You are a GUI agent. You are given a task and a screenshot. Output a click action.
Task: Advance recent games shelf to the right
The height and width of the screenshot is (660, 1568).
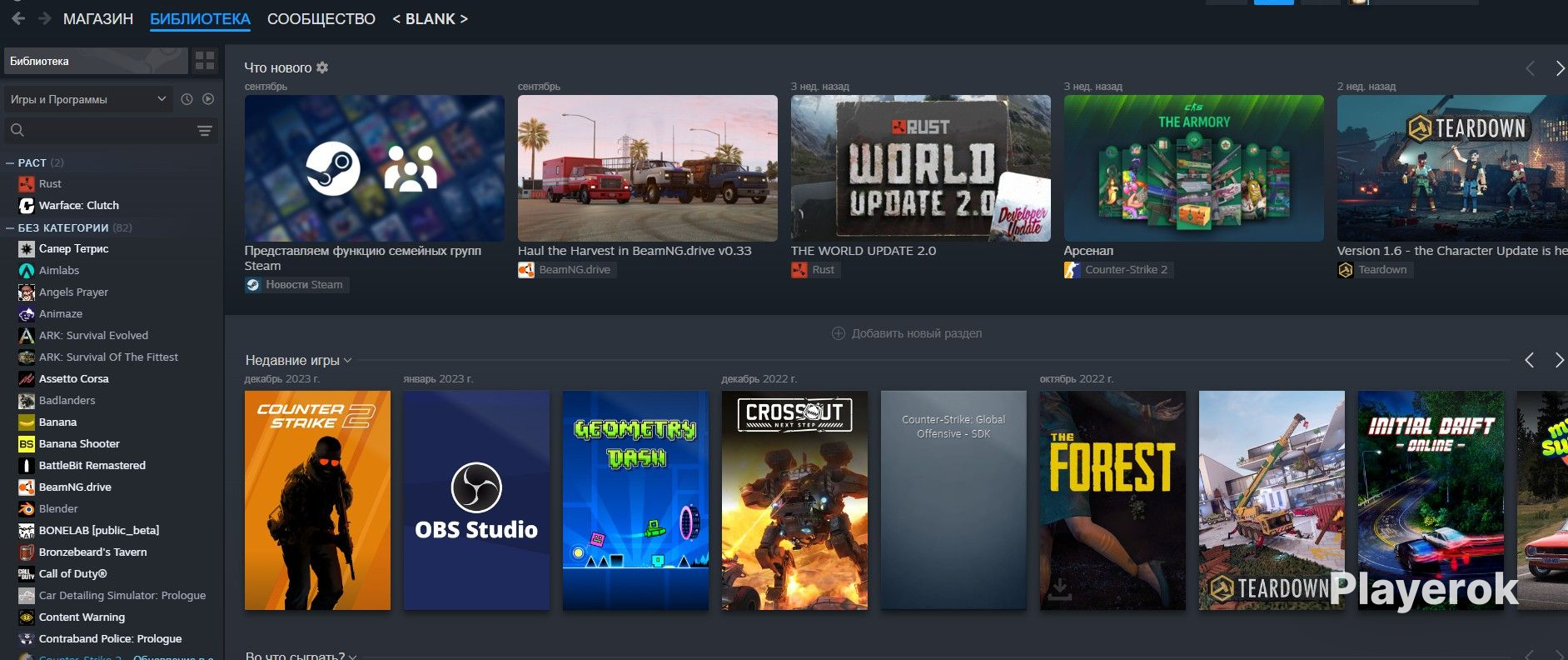pos(1560,360)
